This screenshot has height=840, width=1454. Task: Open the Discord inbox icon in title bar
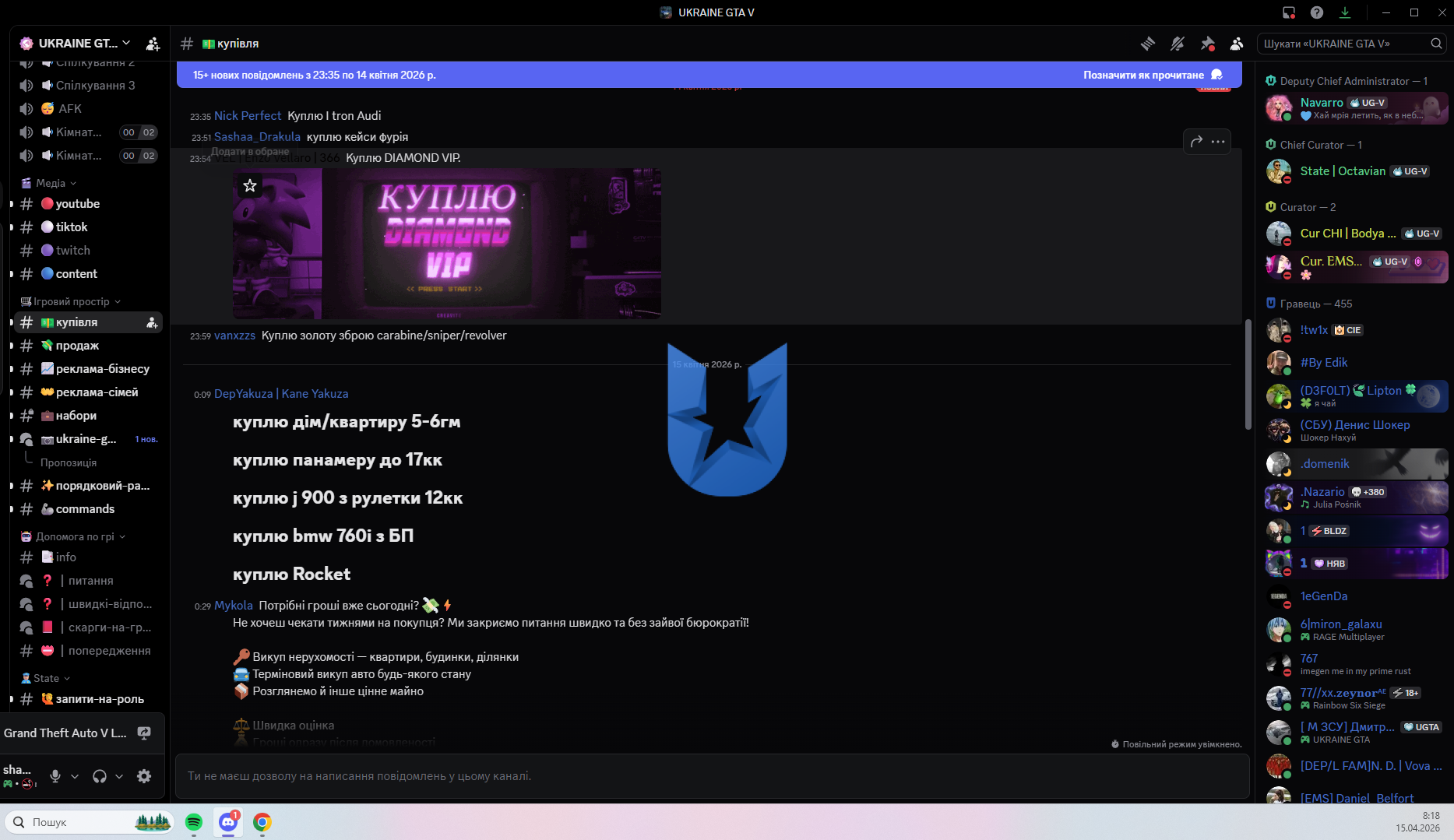tap(1289, 12)
